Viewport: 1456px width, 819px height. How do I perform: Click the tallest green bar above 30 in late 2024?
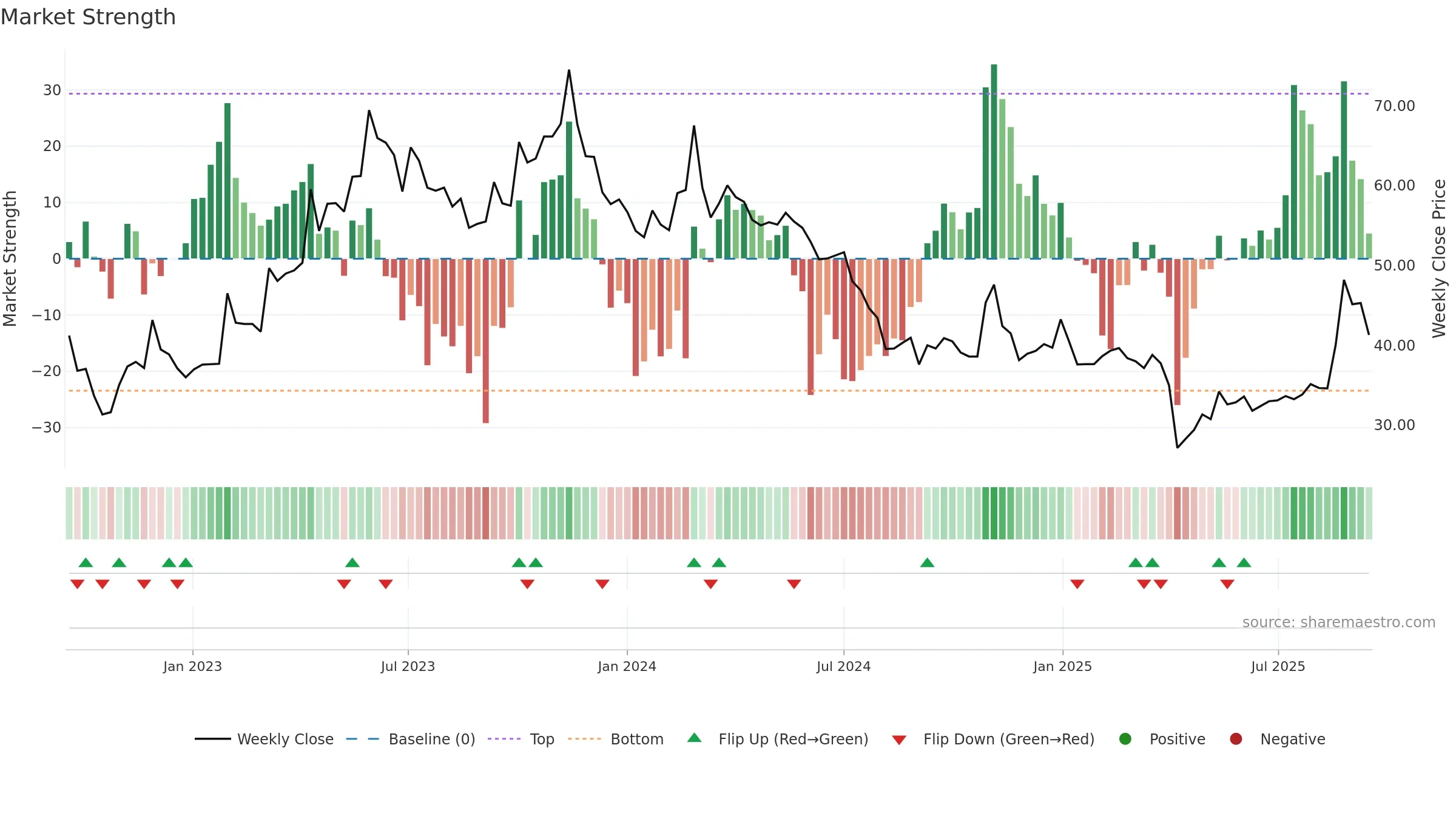[994, 161]
